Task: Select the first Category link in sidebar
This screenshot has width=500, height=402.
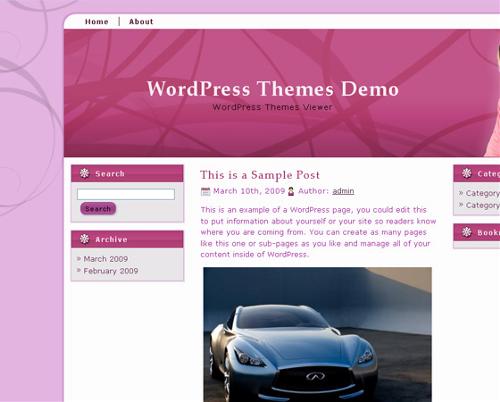Action: [482, 193]
